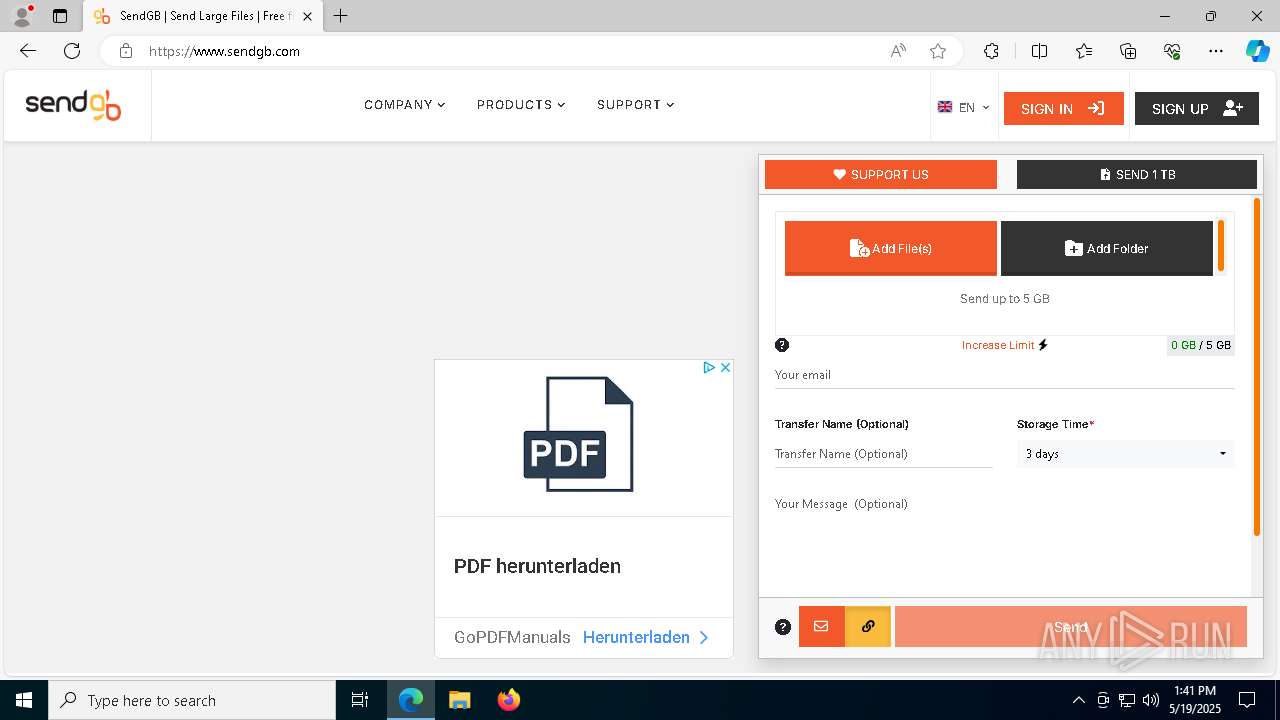Open the AdChoices icon on ad

point(708,368)
